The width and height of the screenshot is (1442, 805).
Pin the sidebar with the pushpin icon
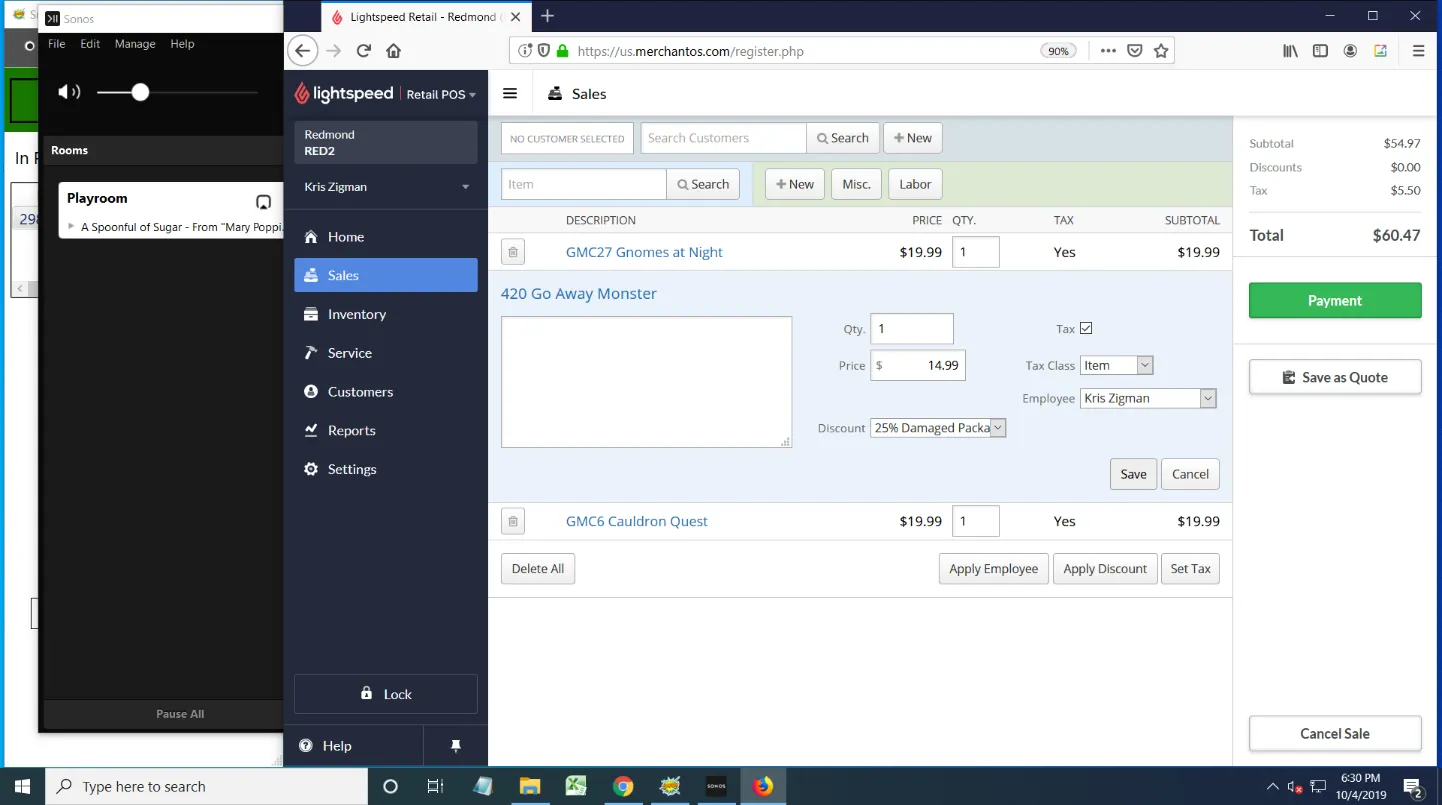(x=456, y=746)
